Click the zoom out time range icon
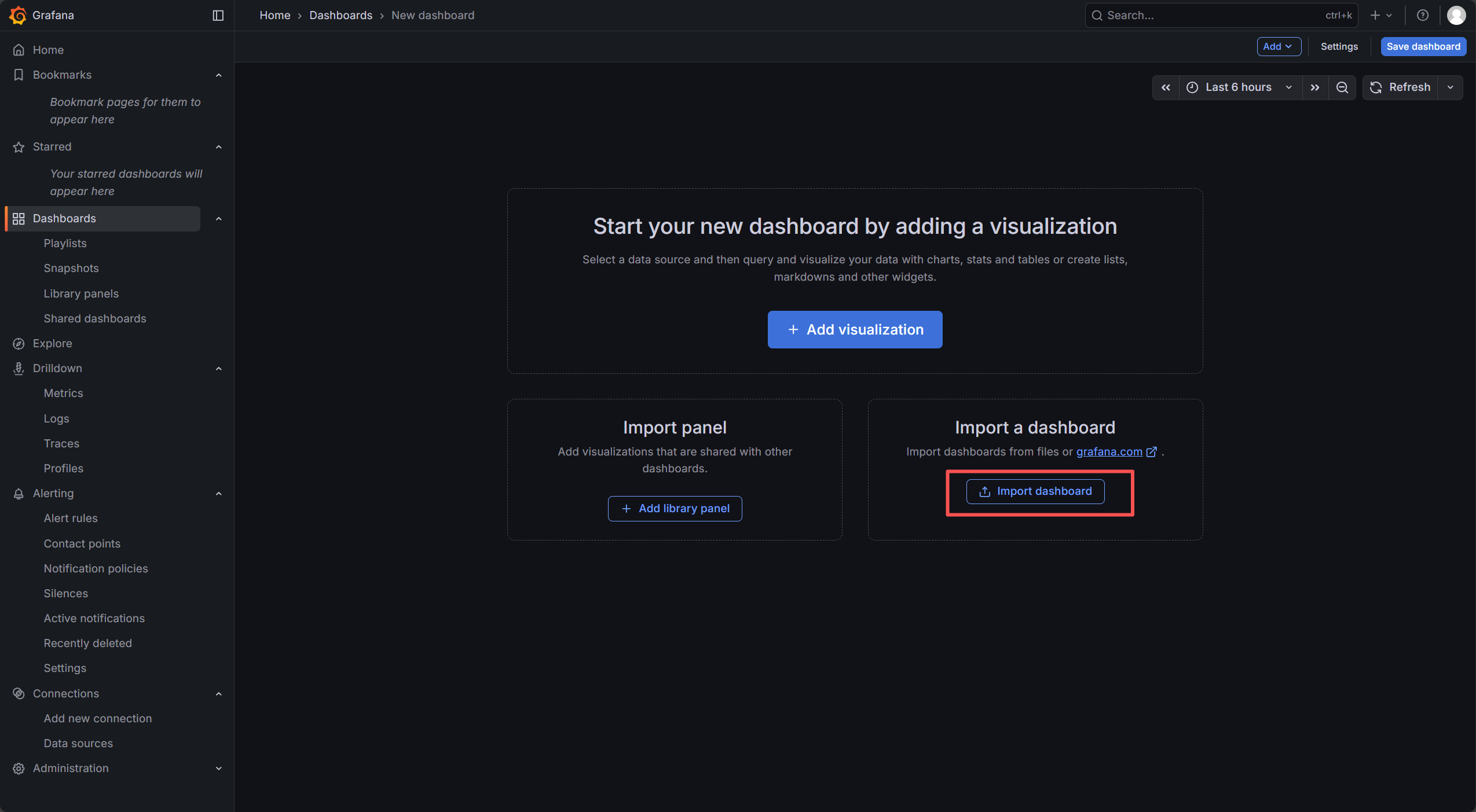 point(1342,87)
